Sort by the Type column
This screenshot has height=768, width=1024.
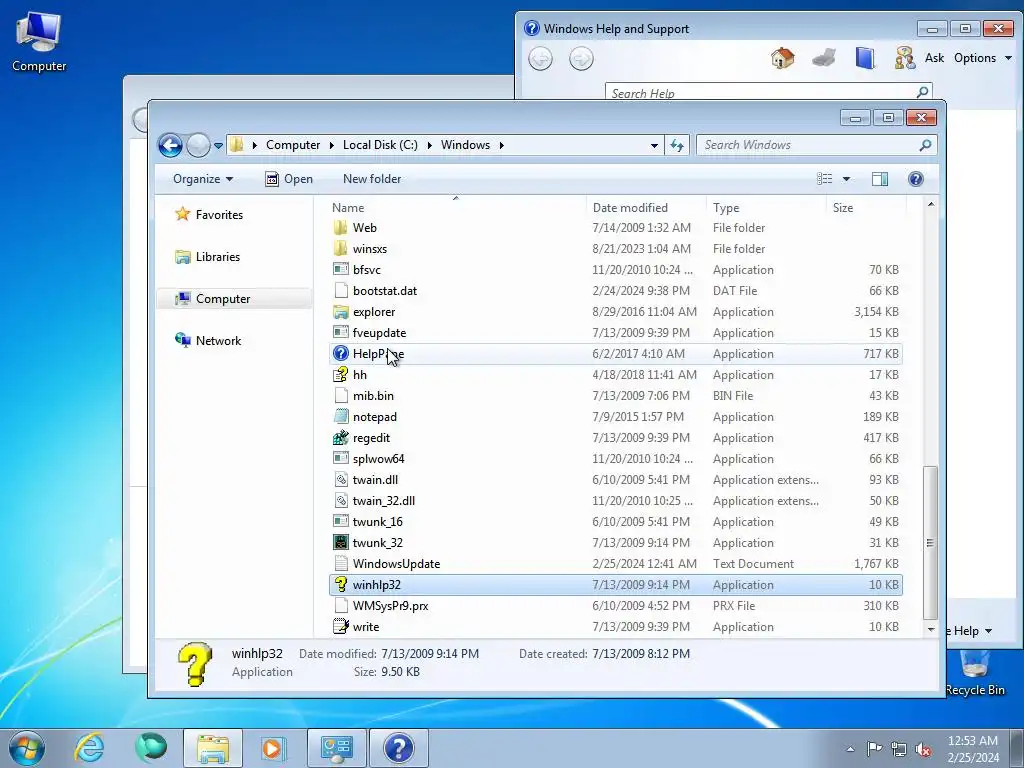[726, 208]
